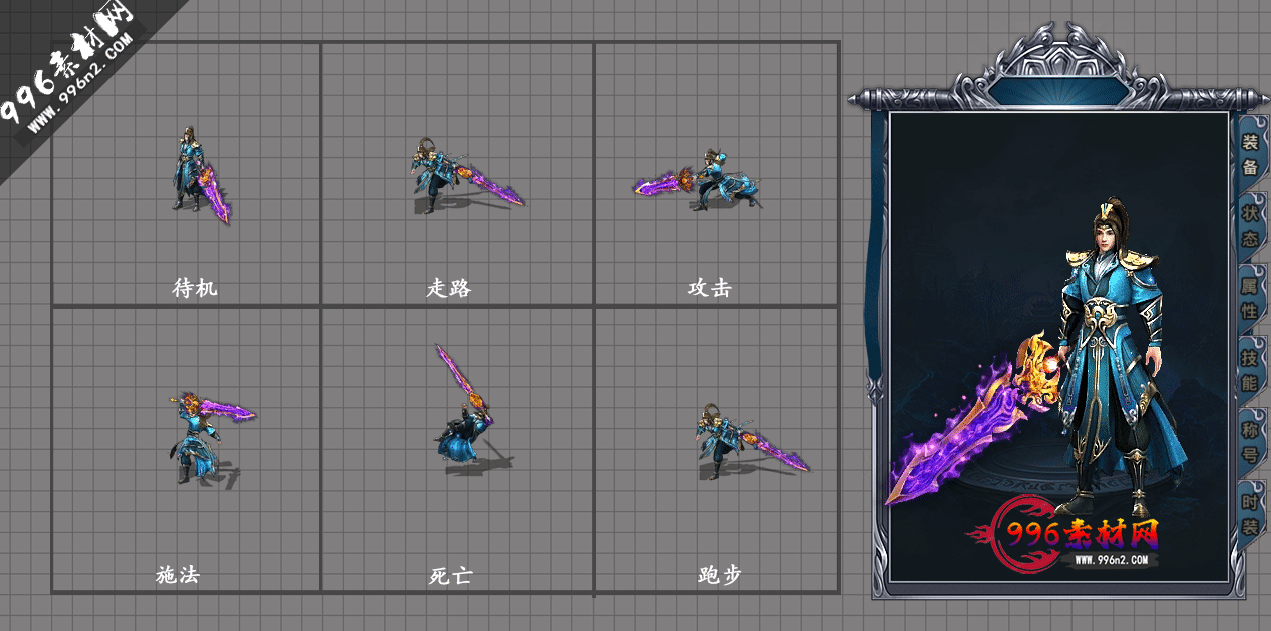Click the 死亡 label text

[450, 575]
